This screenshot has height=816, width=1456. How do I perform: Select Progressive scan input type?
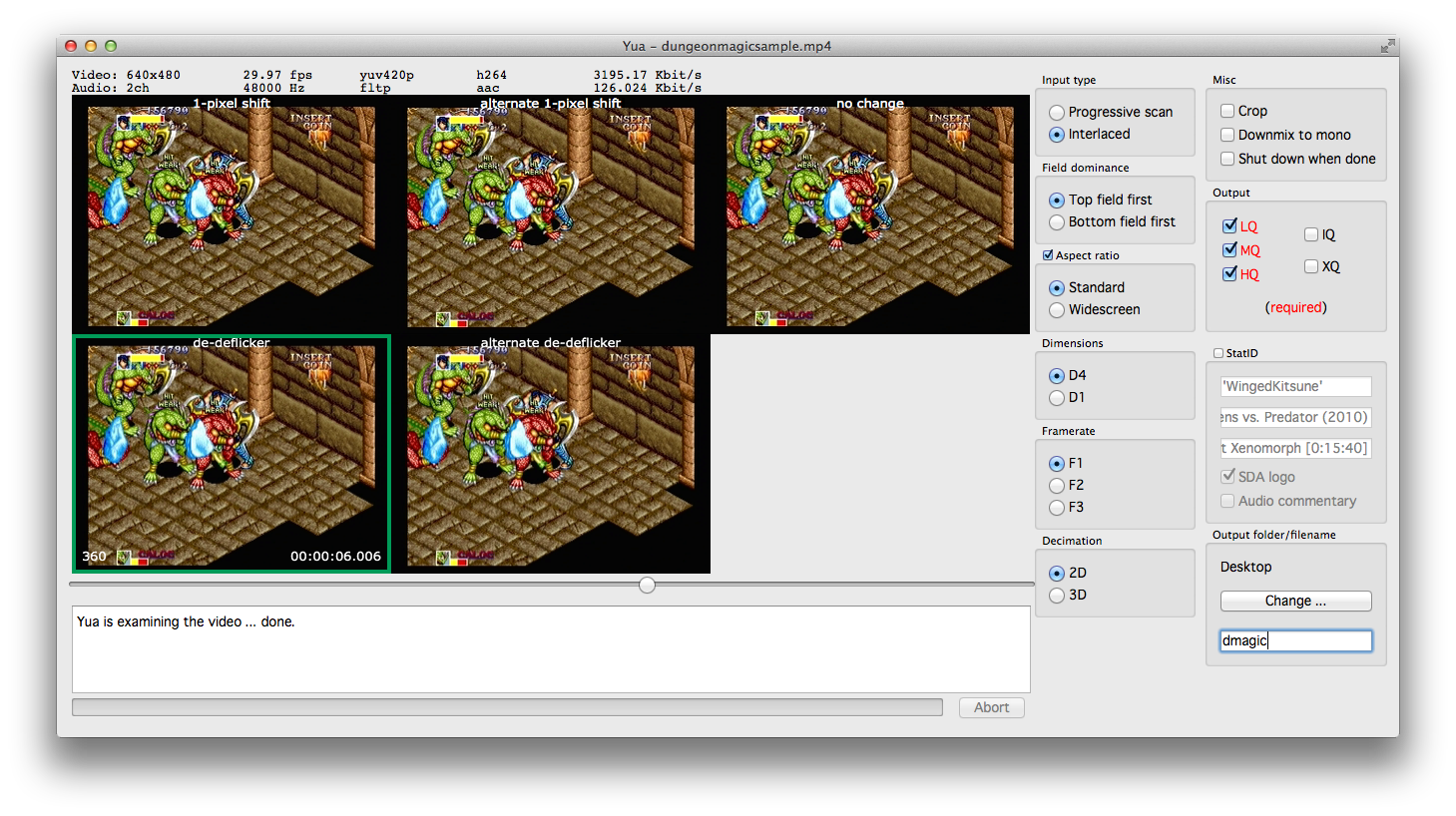pos(1057,113)
